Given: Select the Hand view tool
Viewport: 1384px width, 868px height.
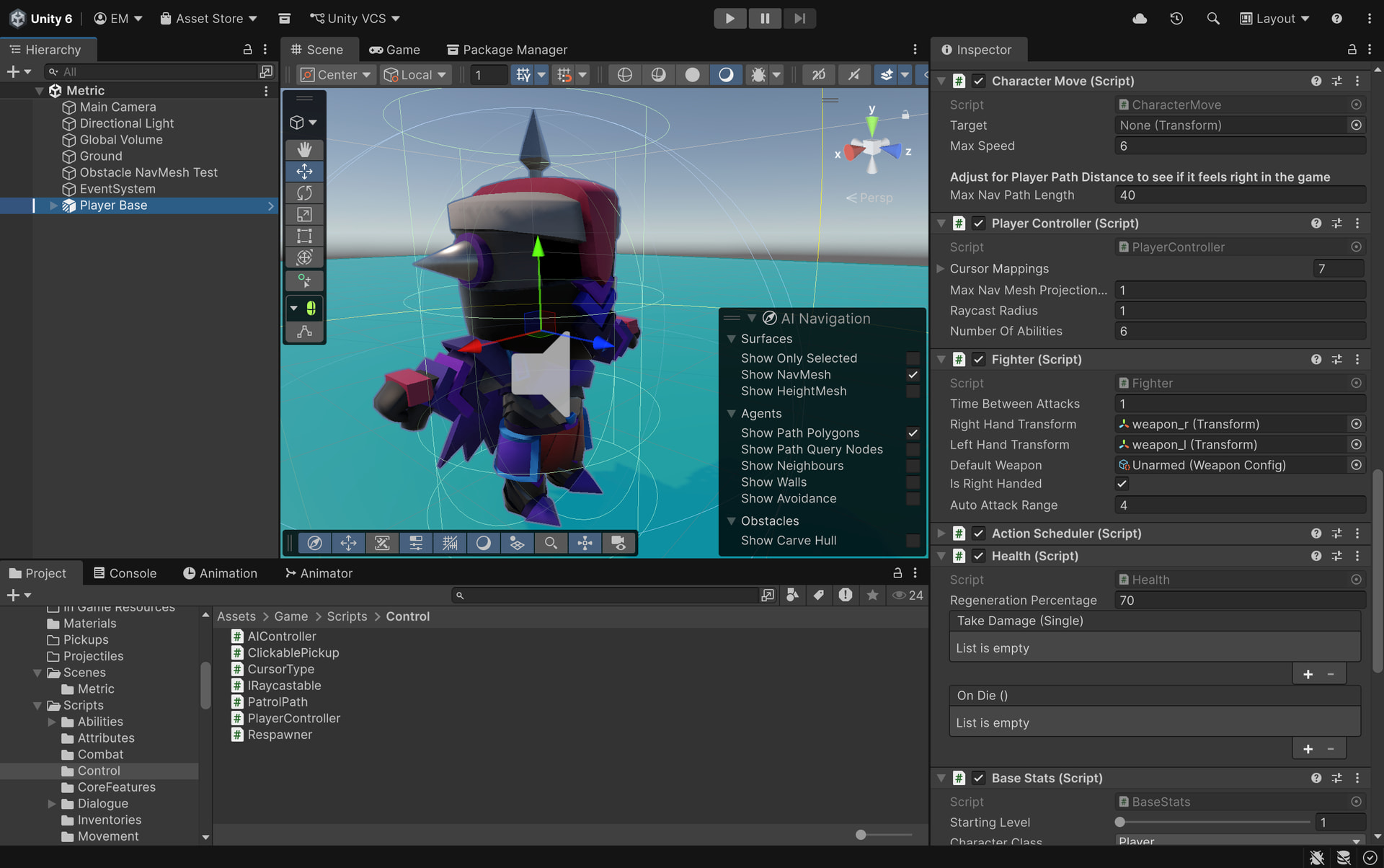Looking at the screenshot, I should click(x=304, y=149).
